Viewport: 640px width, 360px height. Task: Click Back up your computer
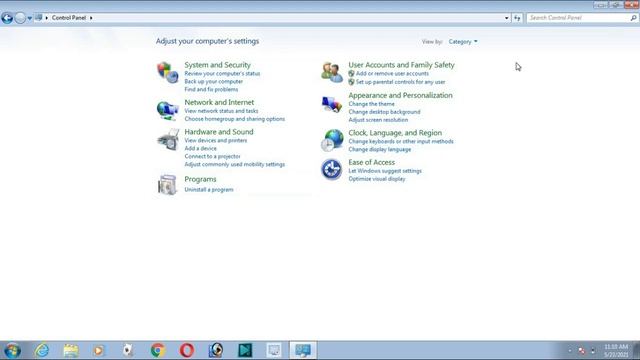[x=213, y=81]
